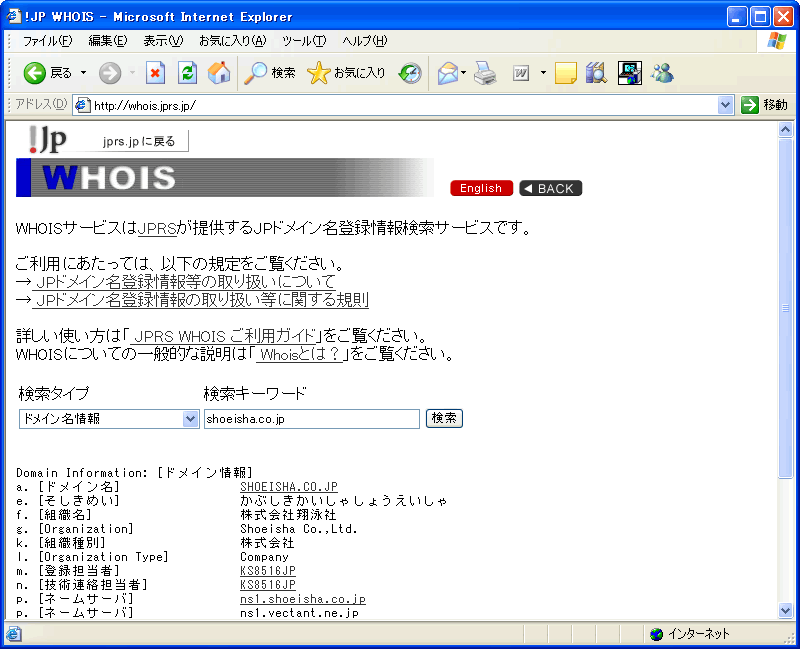The height and width of the screenshot is (649, 800).
Task: Click the Stop loading icon
Action: point(155,73)
